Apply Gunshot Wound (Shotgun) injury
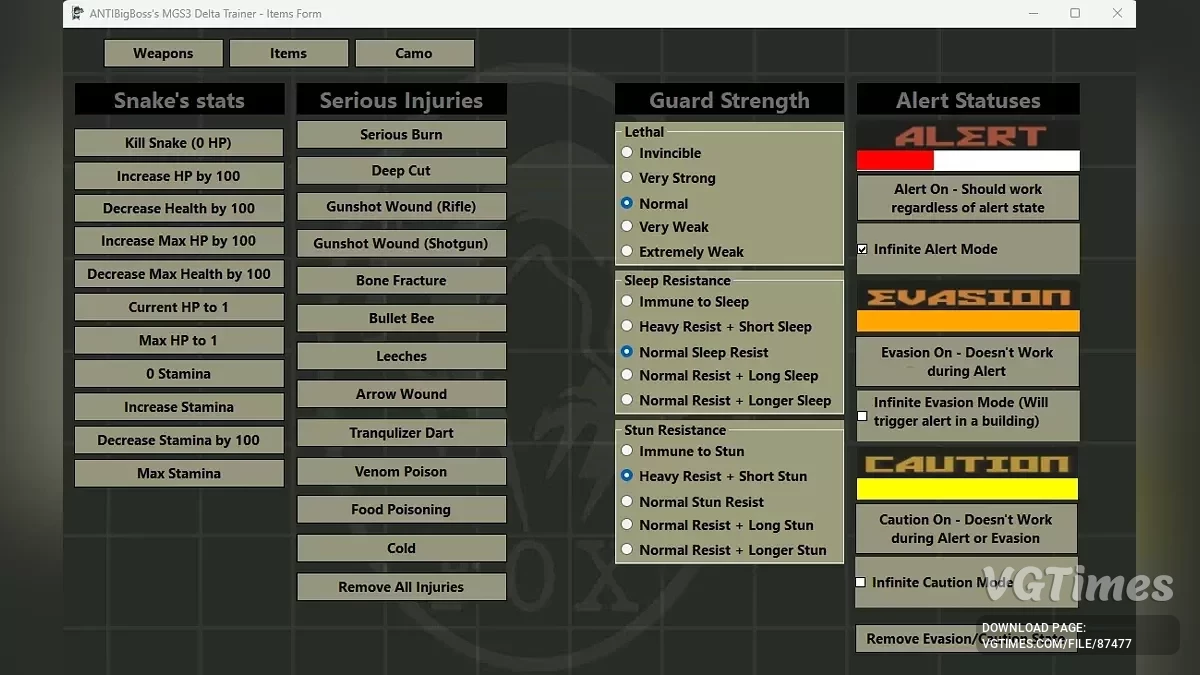 pos(401,243)
